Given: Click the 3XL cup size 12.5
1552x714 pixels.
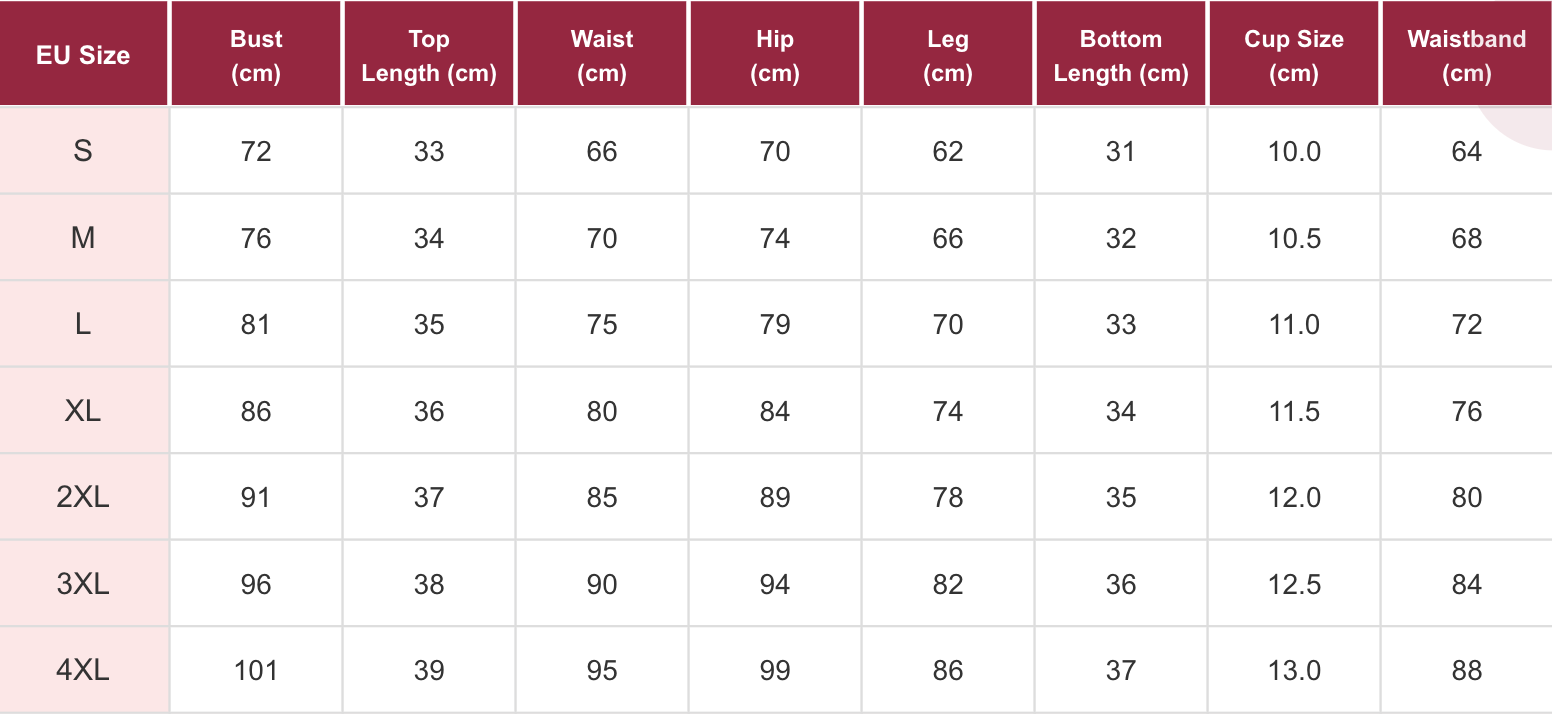Looking at the screenshot, I should coord(1294,584).
